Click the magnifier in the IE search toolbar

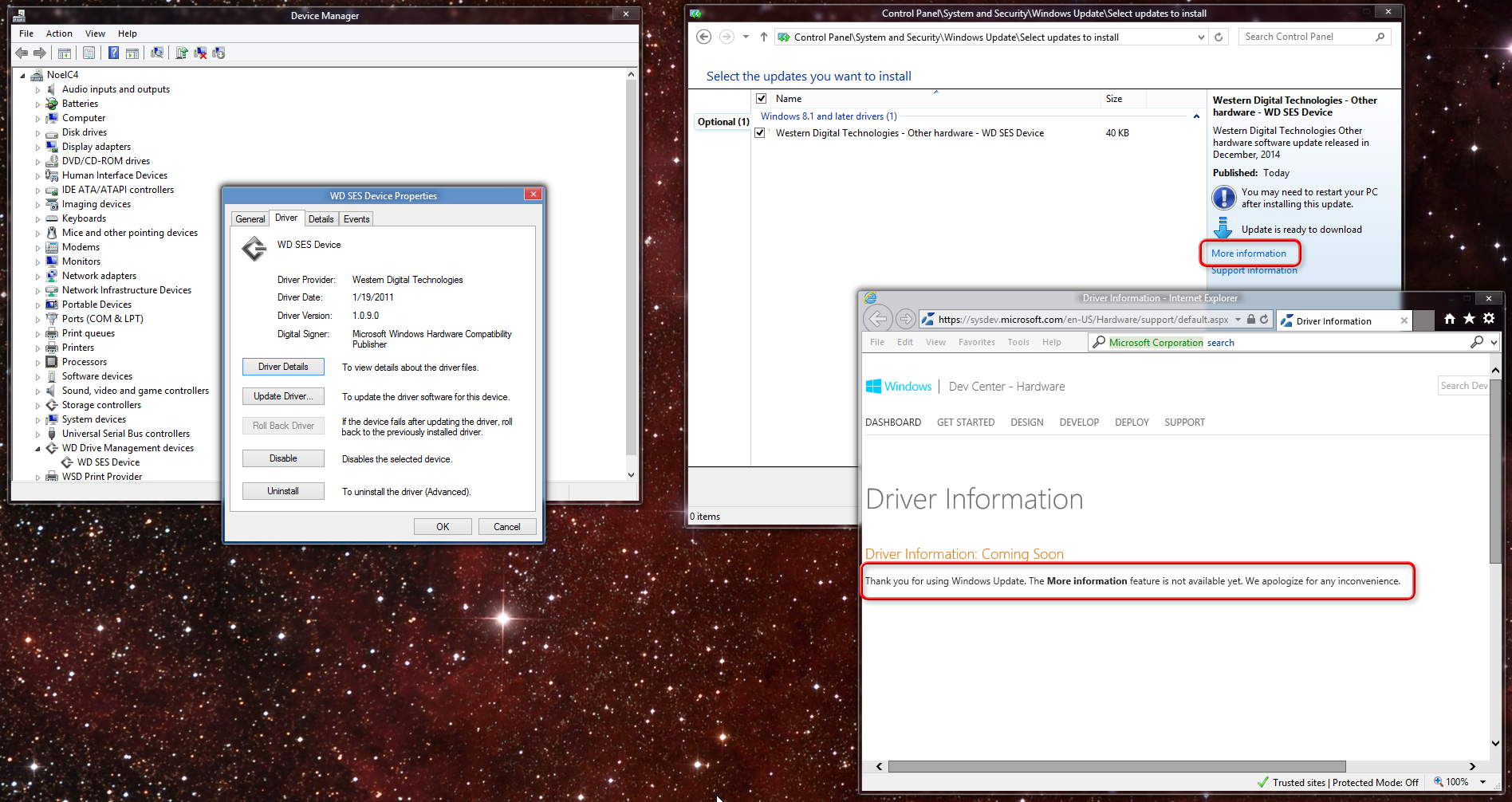tap(1477, 342)
